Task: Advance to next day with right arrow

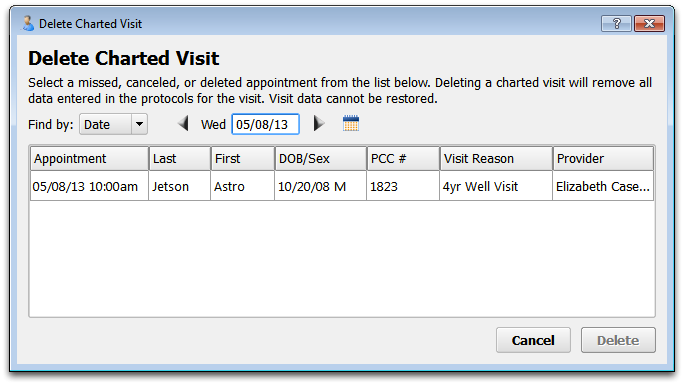Action: [x=319, y=124]
